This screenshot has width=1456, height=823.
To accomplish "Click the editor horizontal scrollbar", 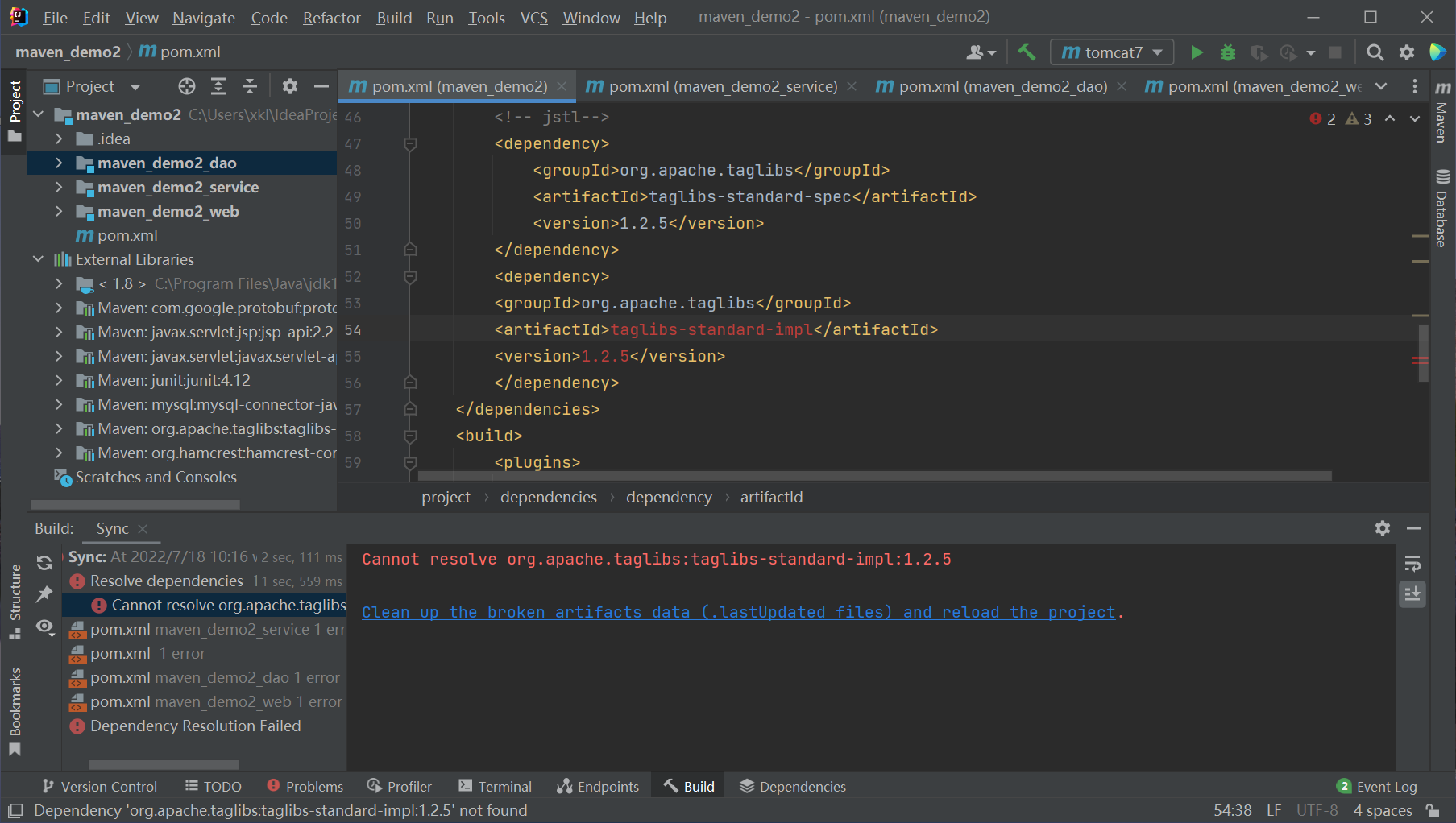I will (x=874, y=476).
